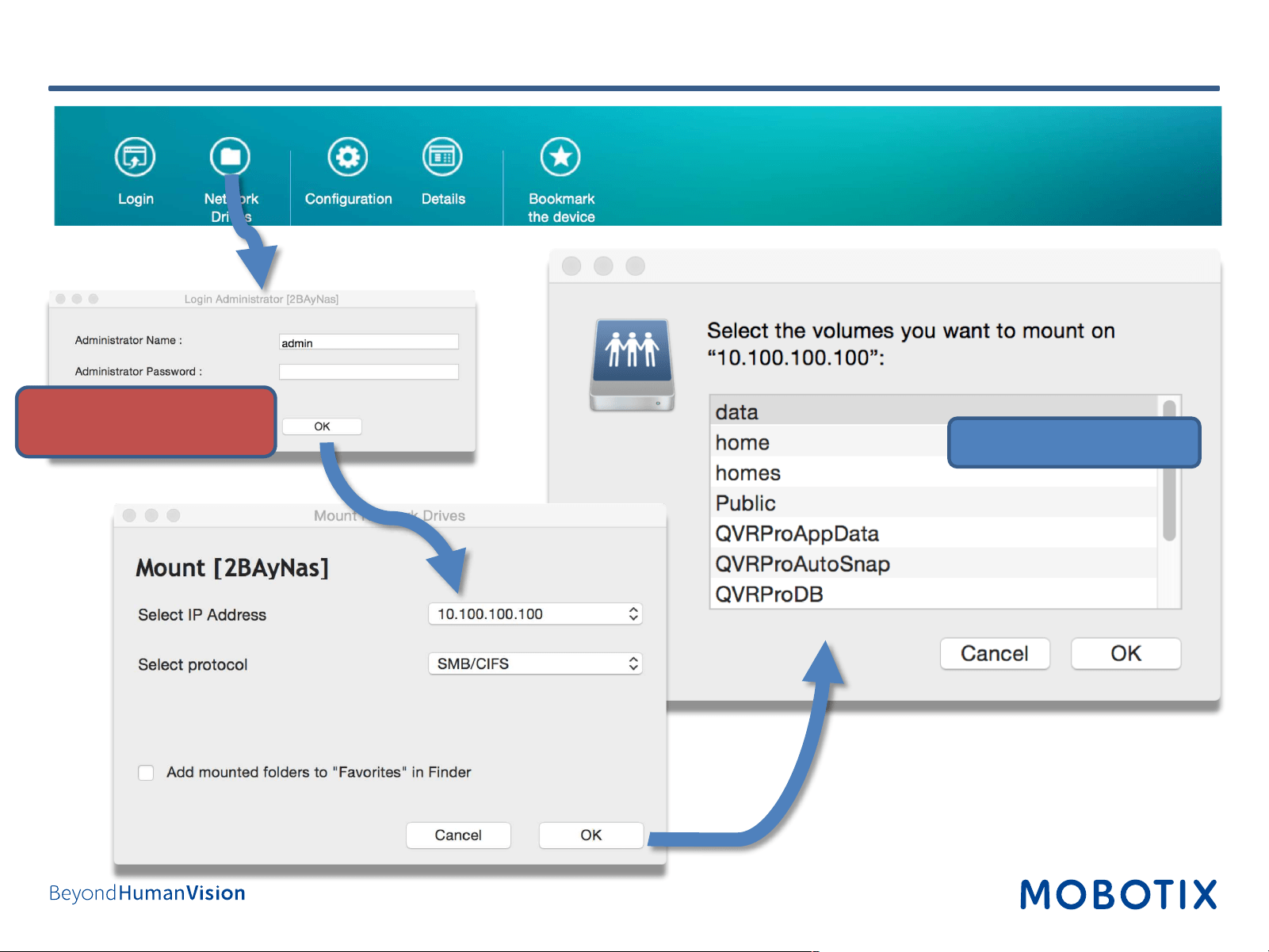1269x952 pixels.
Task: Open the Select IP Address dropdown
Action: click(535, 614)
